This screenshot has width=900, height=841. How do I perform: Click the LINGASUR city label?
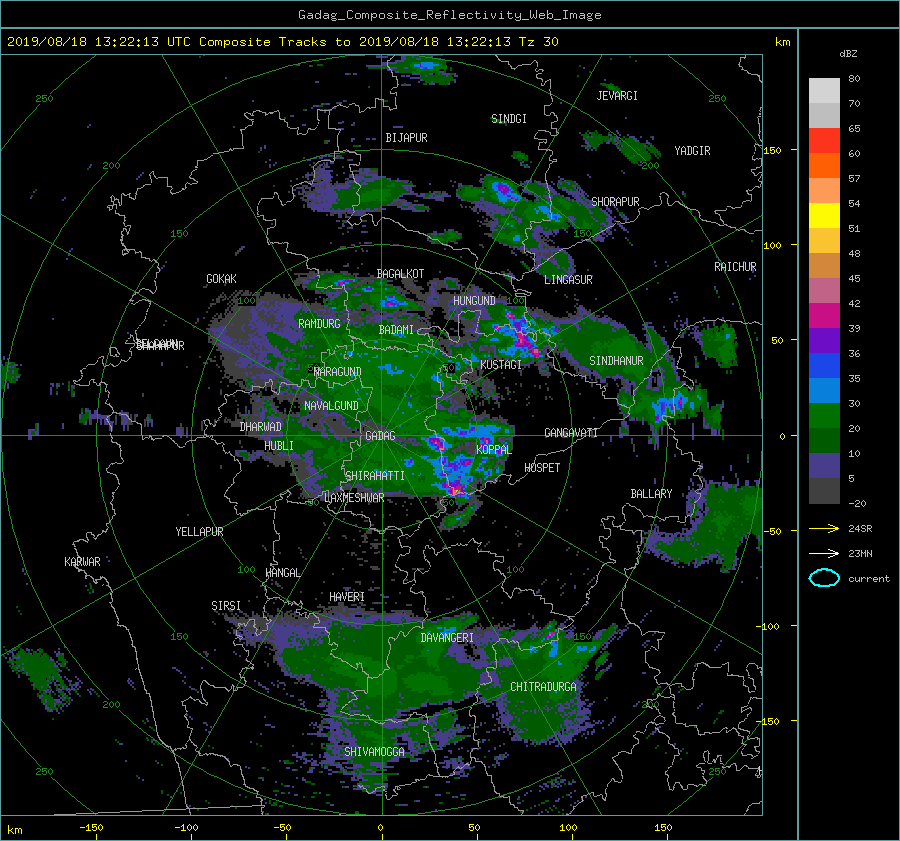point(568,280)
